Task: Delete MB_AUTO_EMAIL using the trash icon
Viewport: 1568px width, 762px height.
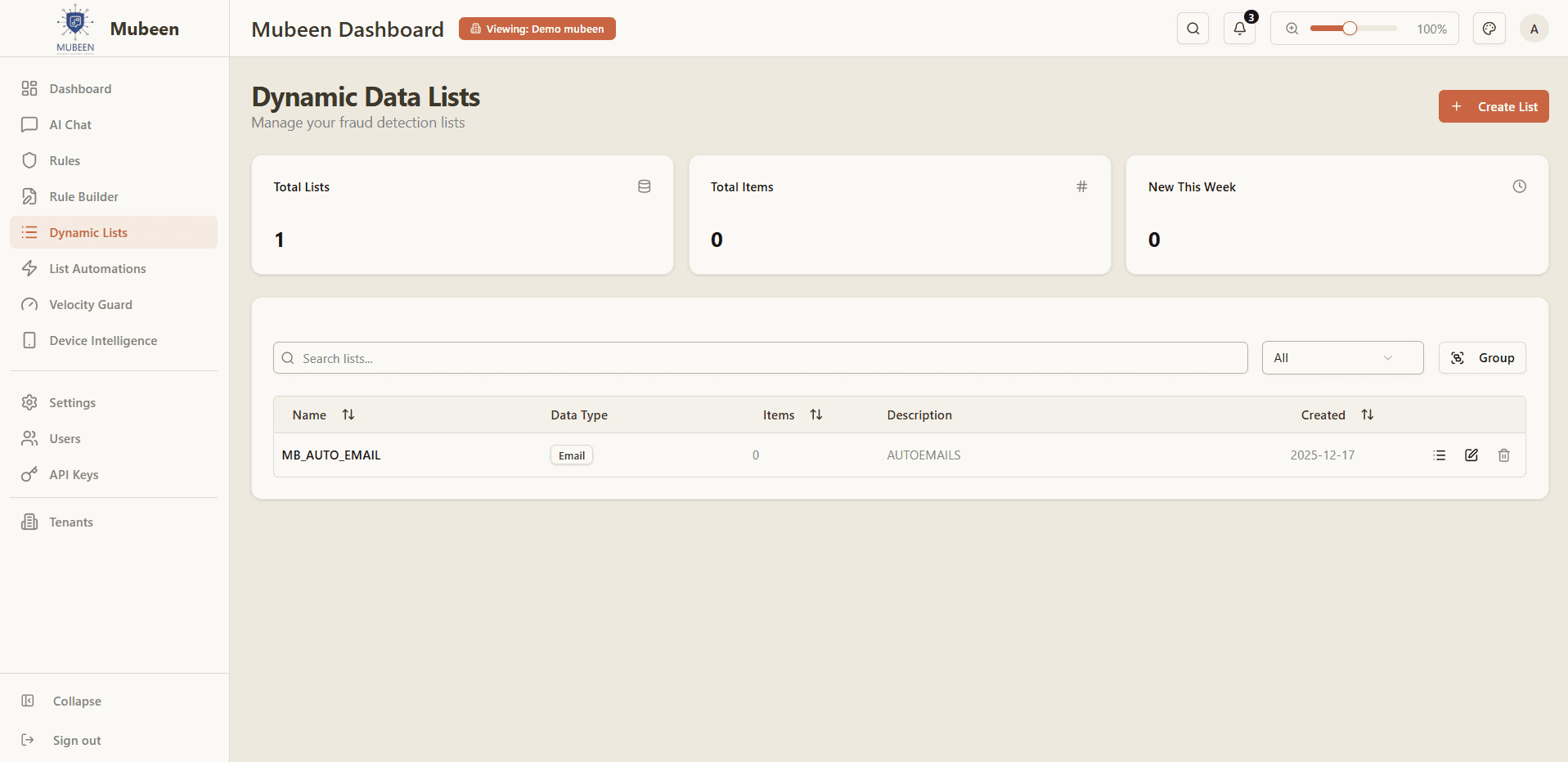Action: pyautogui.click(x=1503, y=455)
